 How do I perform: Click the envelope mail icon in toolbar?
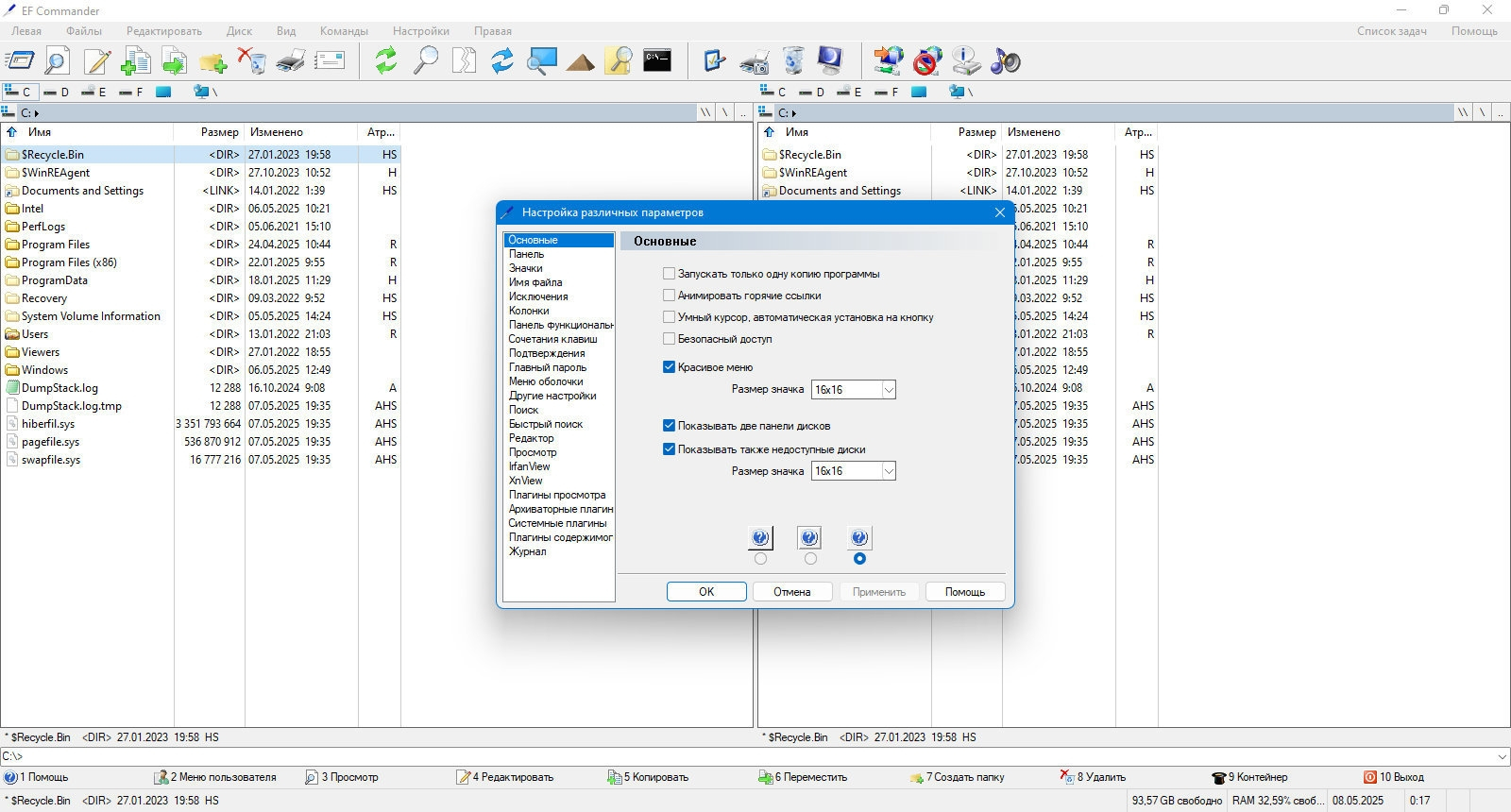tap(330, 61)
